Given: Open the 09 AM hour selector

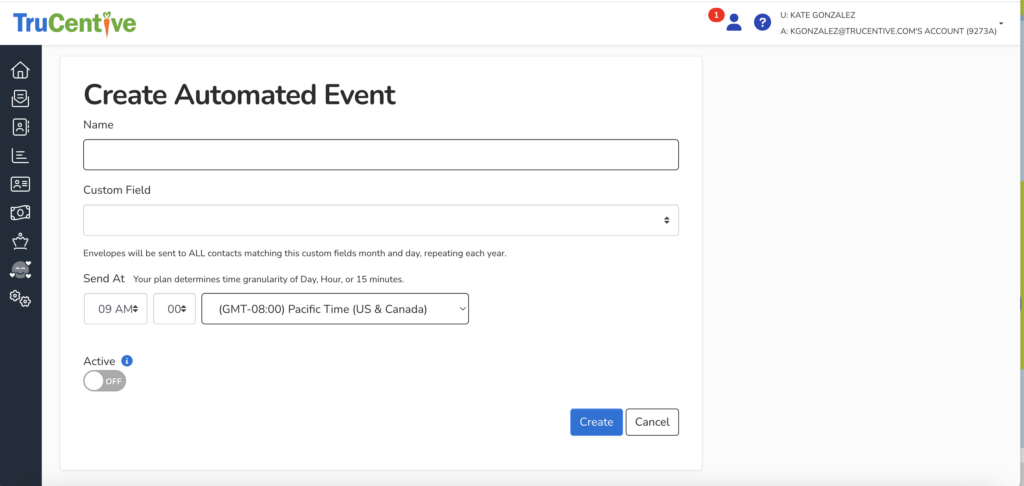Looking at the screenshot, I should point(116,309).
